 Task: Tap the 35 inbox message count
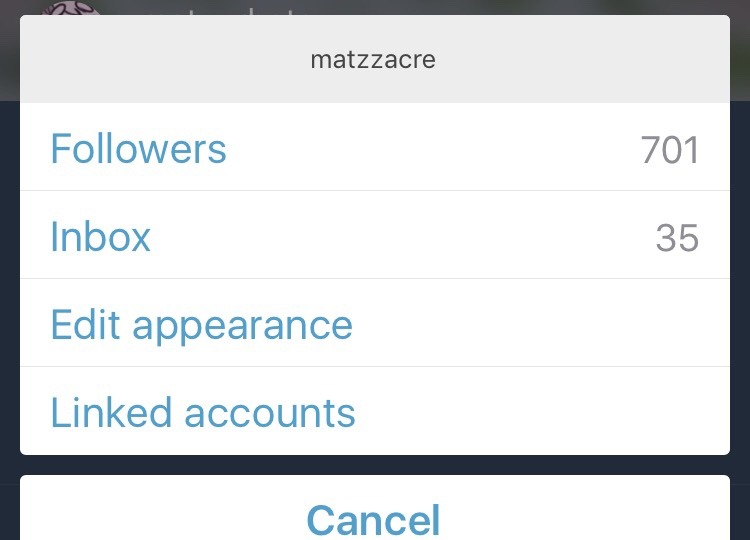pyautogui.click(x=677, y=238)
